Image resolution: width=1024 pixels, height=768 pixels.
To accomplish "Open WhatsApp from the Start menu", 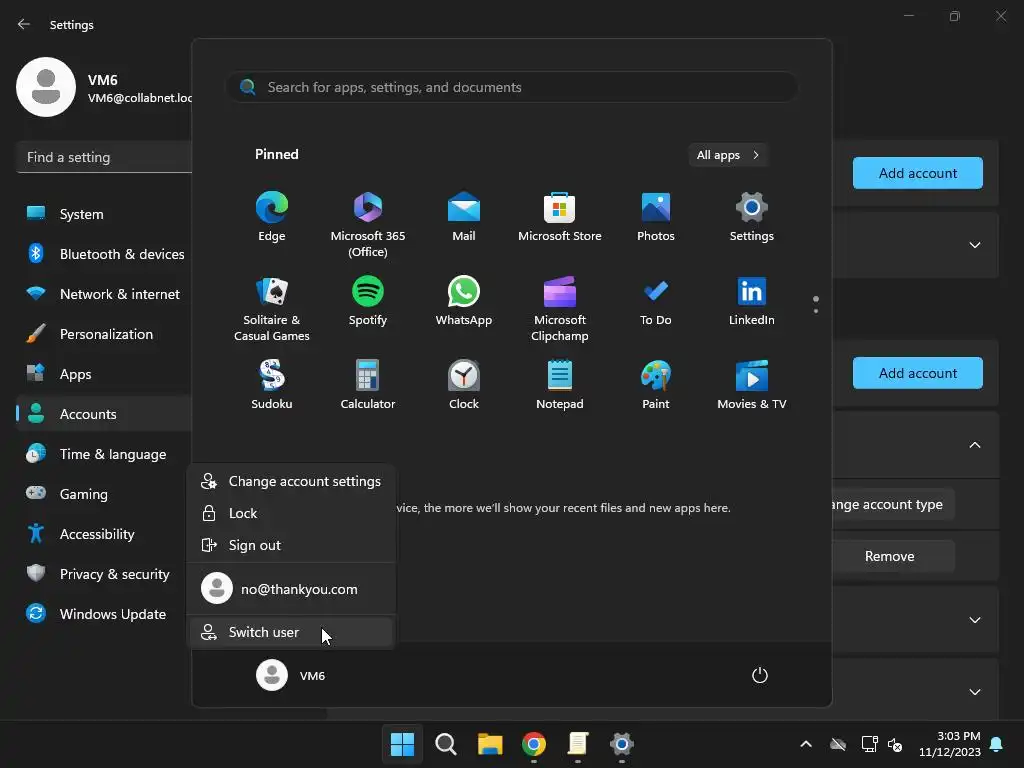I will coord(464,301).
